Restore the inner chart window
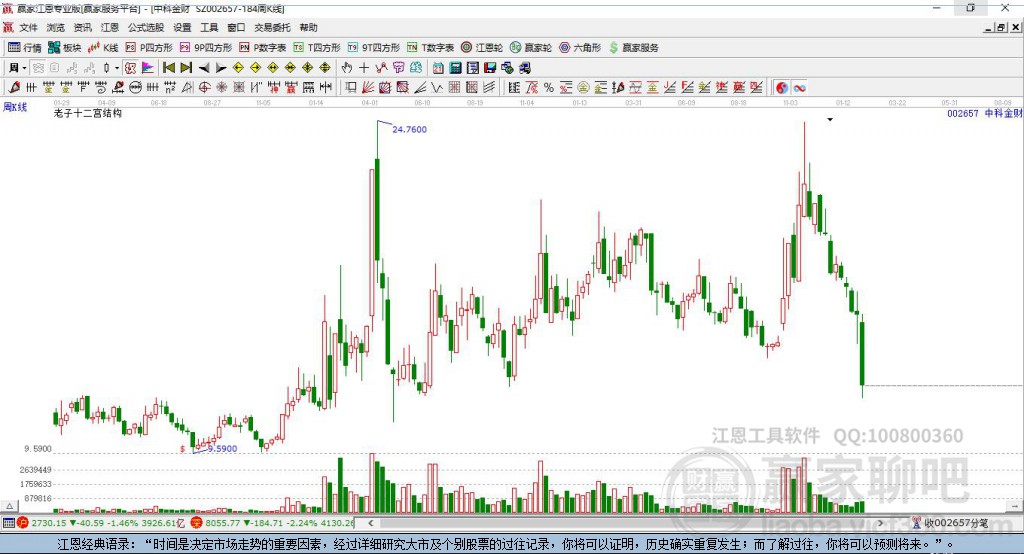 1000,27
